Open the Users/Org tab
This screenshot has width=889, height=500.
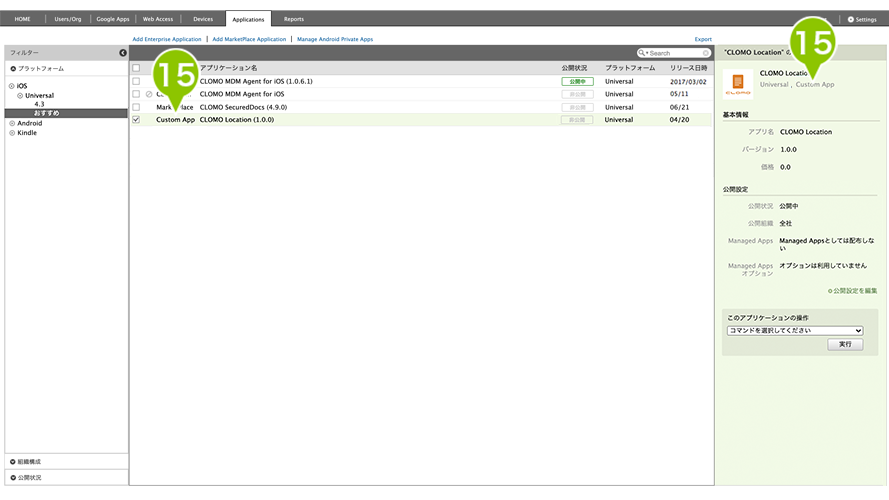point(67,19)
